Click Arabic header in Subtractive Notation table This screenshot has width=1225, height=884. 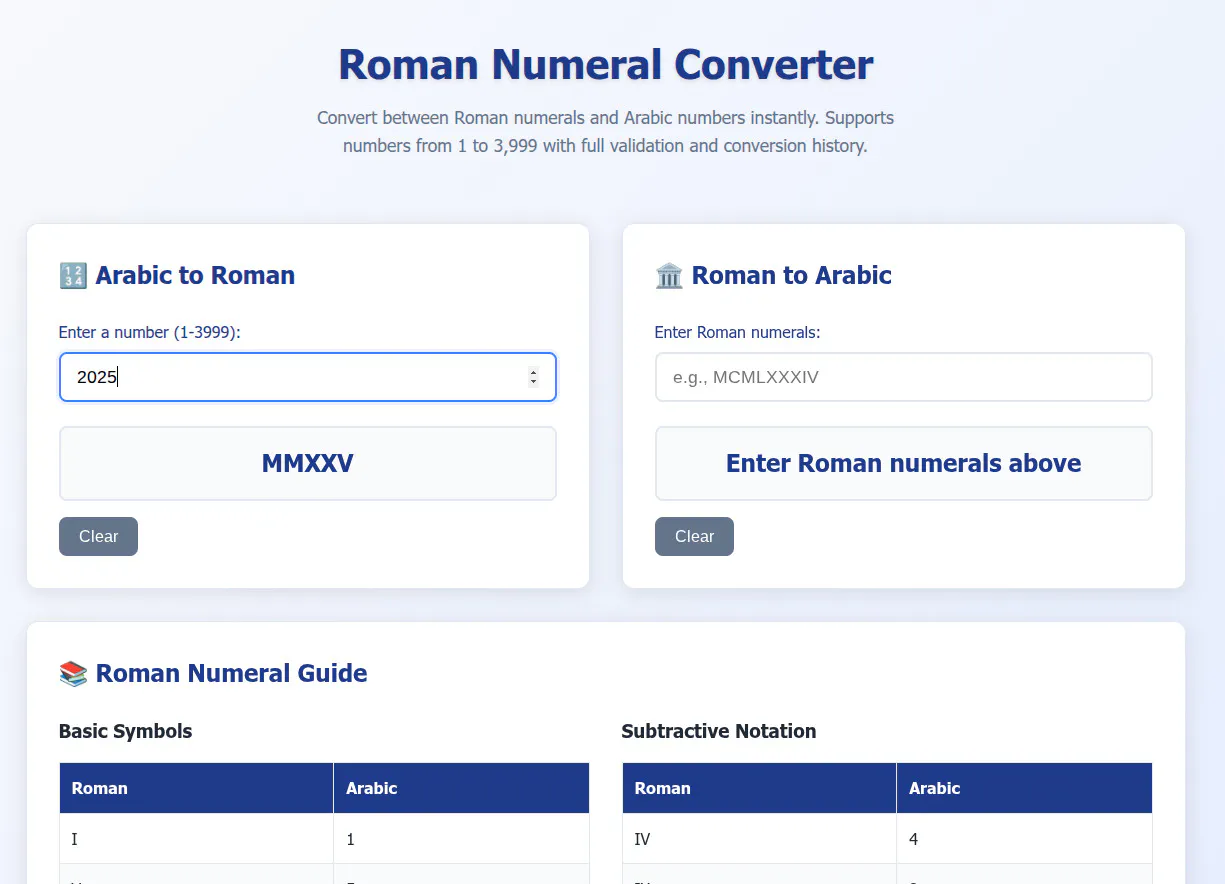(1024, 788)
